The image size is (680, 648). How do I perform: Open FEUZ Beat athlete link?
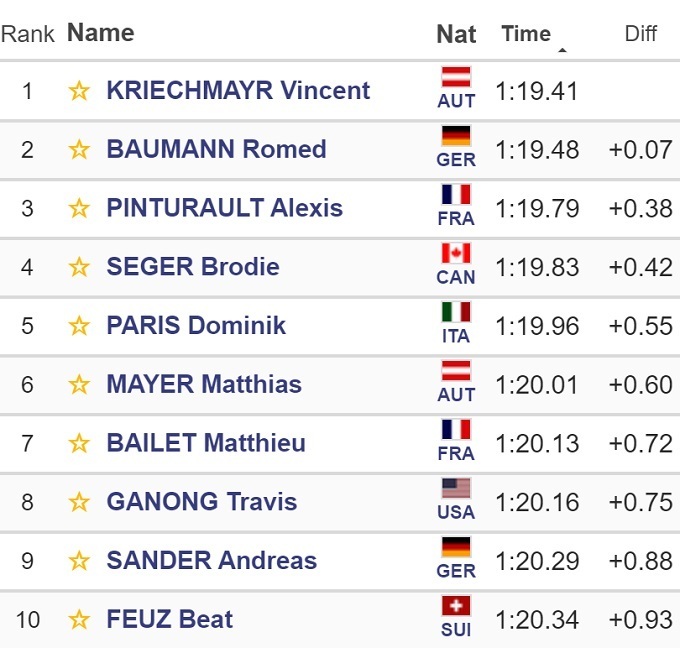pyautogui.click(x=169, y=619)
